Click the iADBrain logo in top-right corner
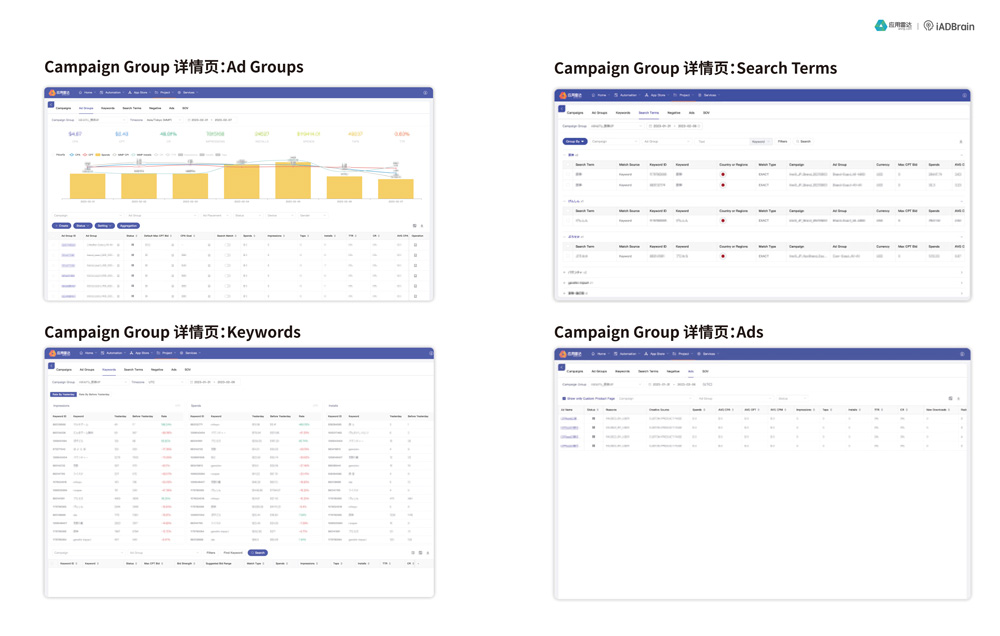This screenshot has width=1000, height=636. pyautogui.click(x=949, y=26)
